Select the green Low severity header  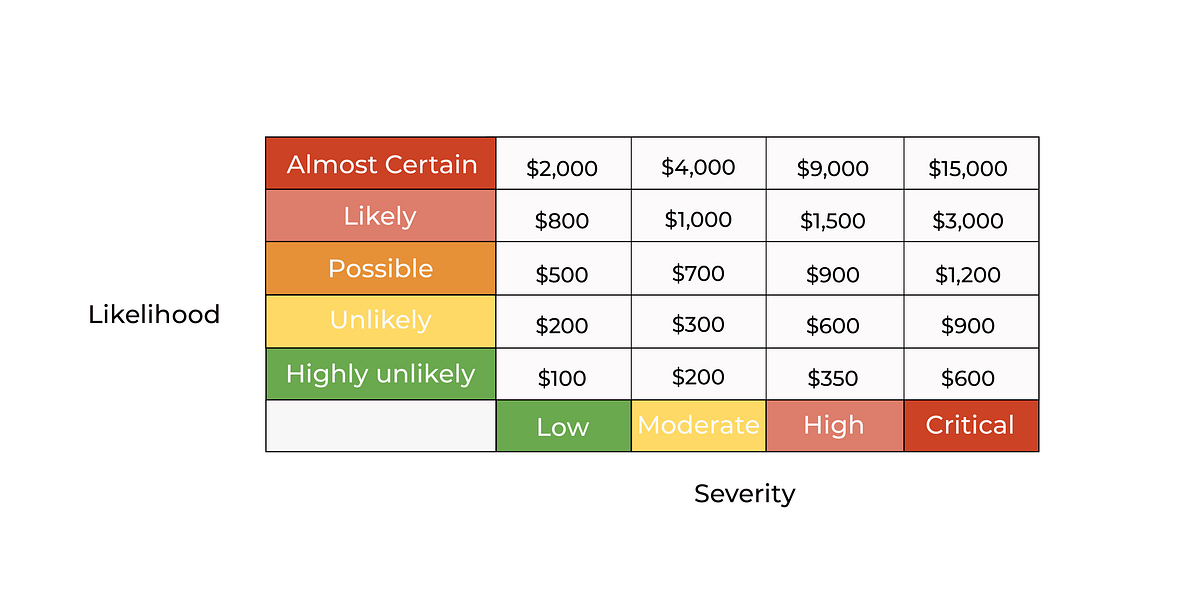(563, 426)
